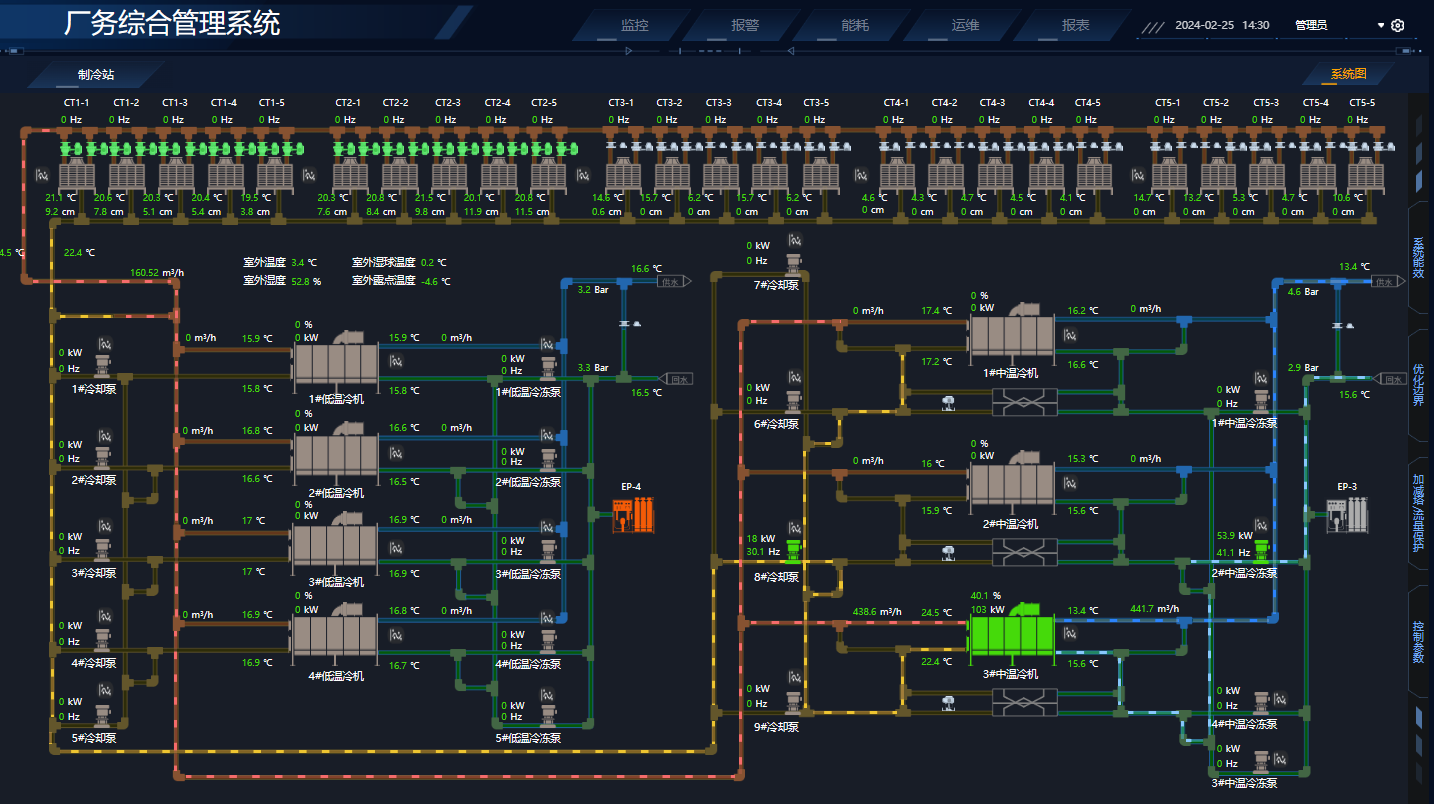1434x804 pixels.
Task: Open trend chart icon above 1#冷却泵
Action: coord(102,344)
